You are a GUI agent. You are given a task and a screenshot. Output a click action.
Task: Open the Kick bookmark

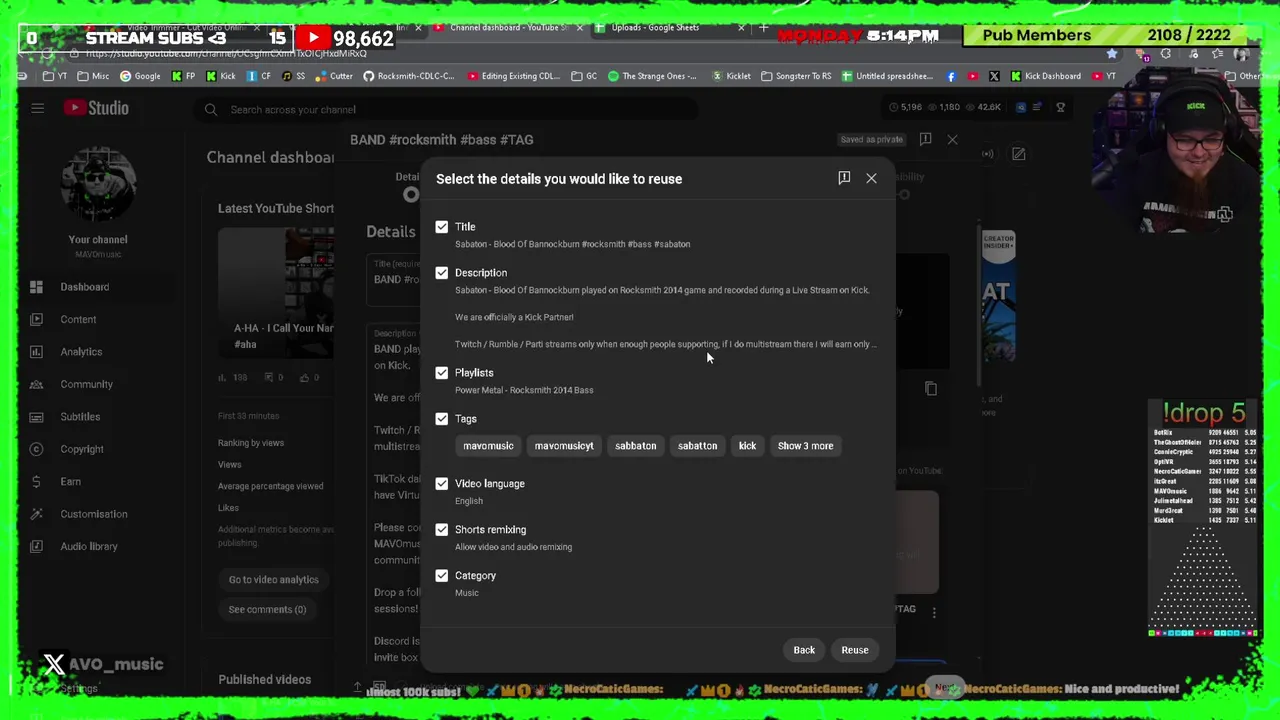click(220, 76)
